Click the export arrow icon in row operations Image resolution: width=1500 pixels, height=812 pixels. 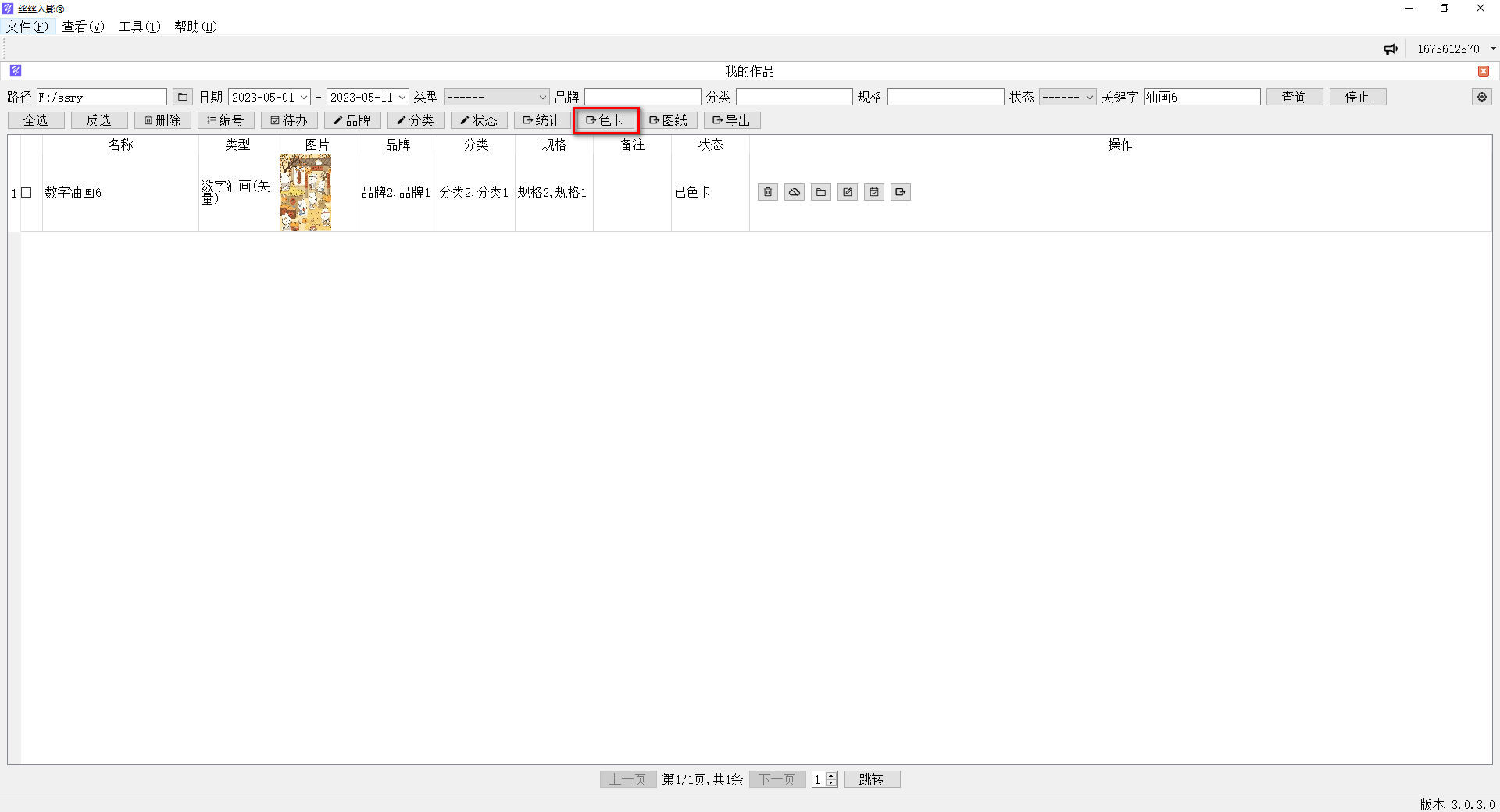pyautogui.click(x=901, y=192)
